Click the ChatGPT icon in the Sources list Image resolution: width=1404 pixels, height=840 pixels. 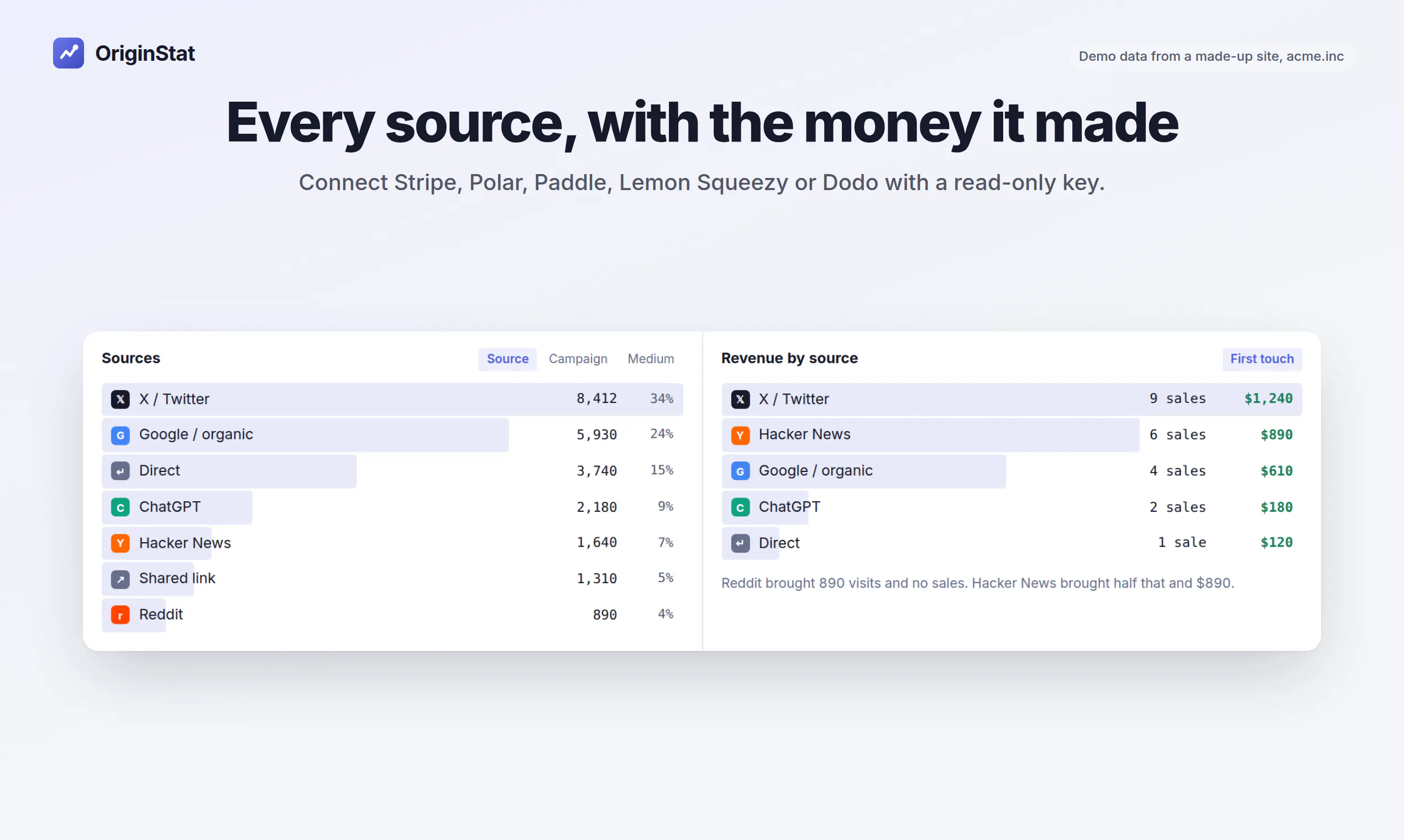(120, 507)
